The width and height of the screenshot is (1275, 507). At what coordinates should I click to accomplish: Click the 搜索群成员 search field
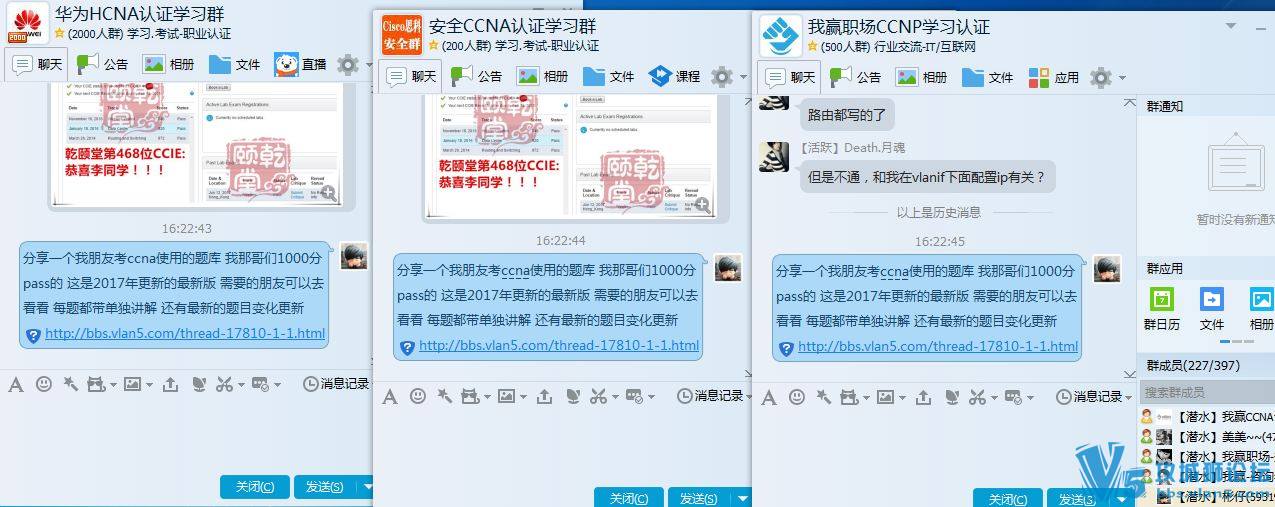click(1205, 392)
